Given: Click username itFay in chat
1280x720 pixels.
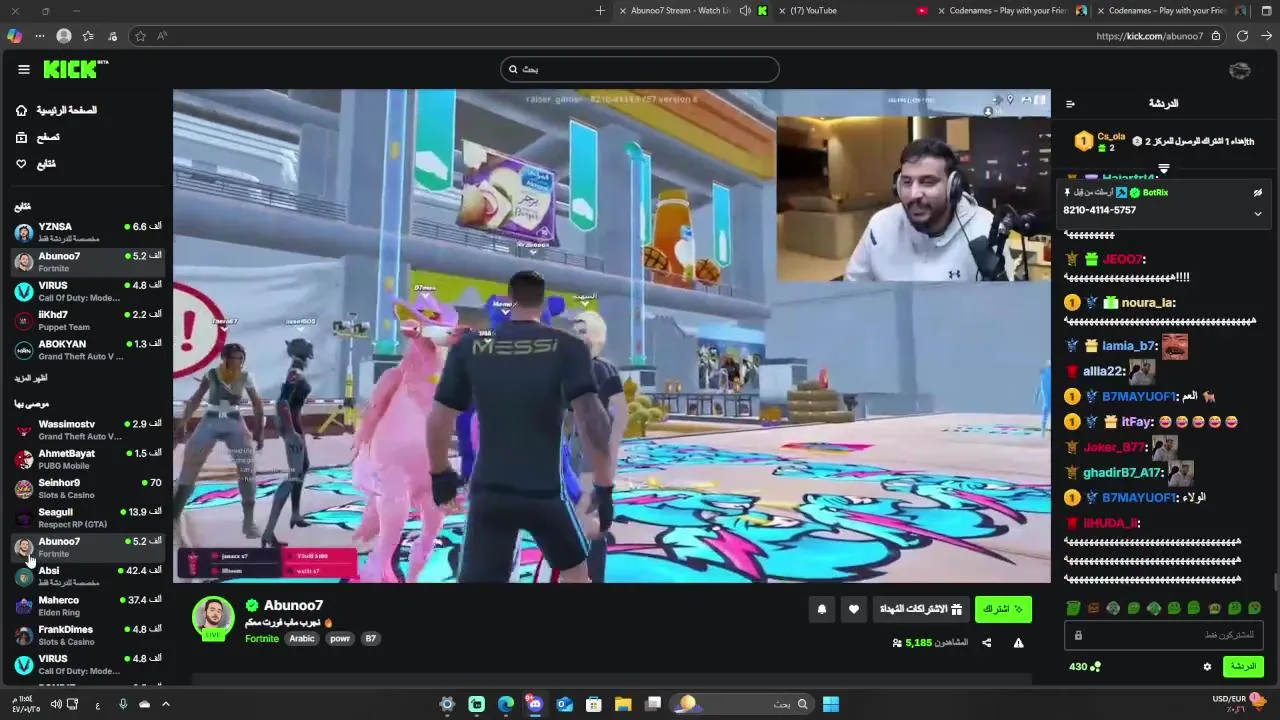Looking at the screenshot, I should click(1137, 422).
